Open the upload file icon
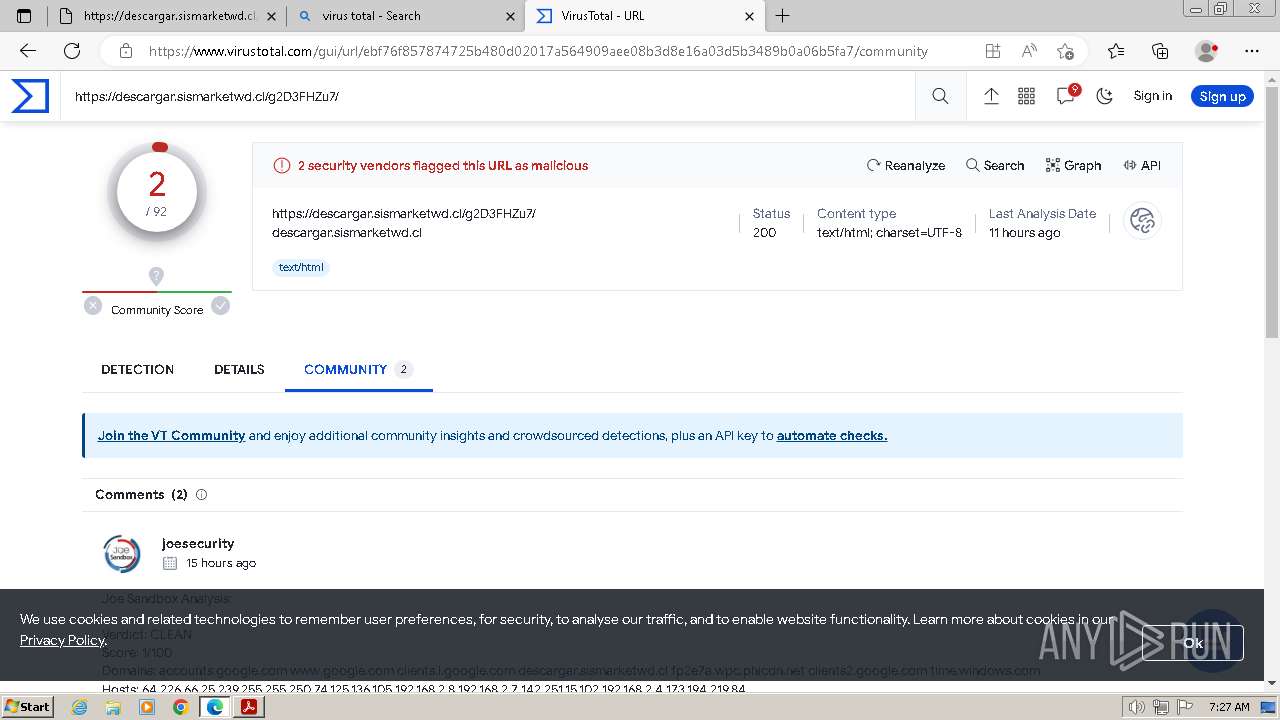The width and height of the screenshot is (1280, 720). (991, 96)
